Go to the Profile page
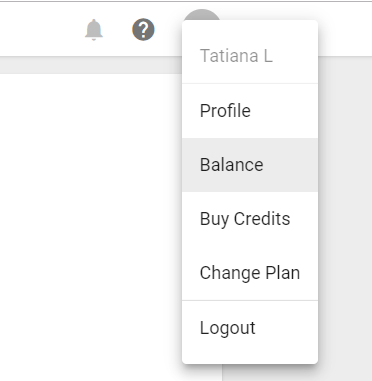The height and width of the screenshot is (381, 372). 250,111
